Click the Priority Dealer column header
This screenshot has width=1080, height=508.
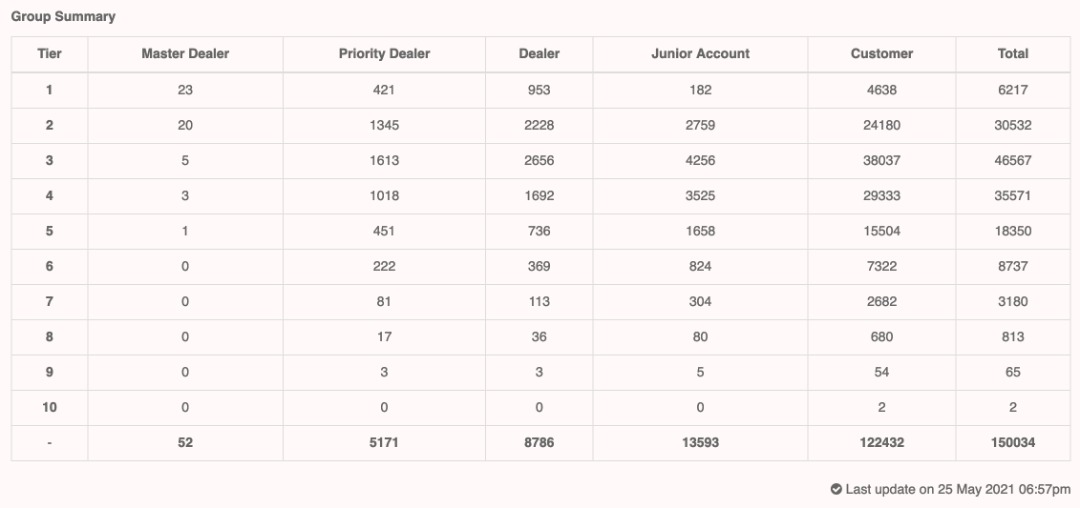(384, 54)
